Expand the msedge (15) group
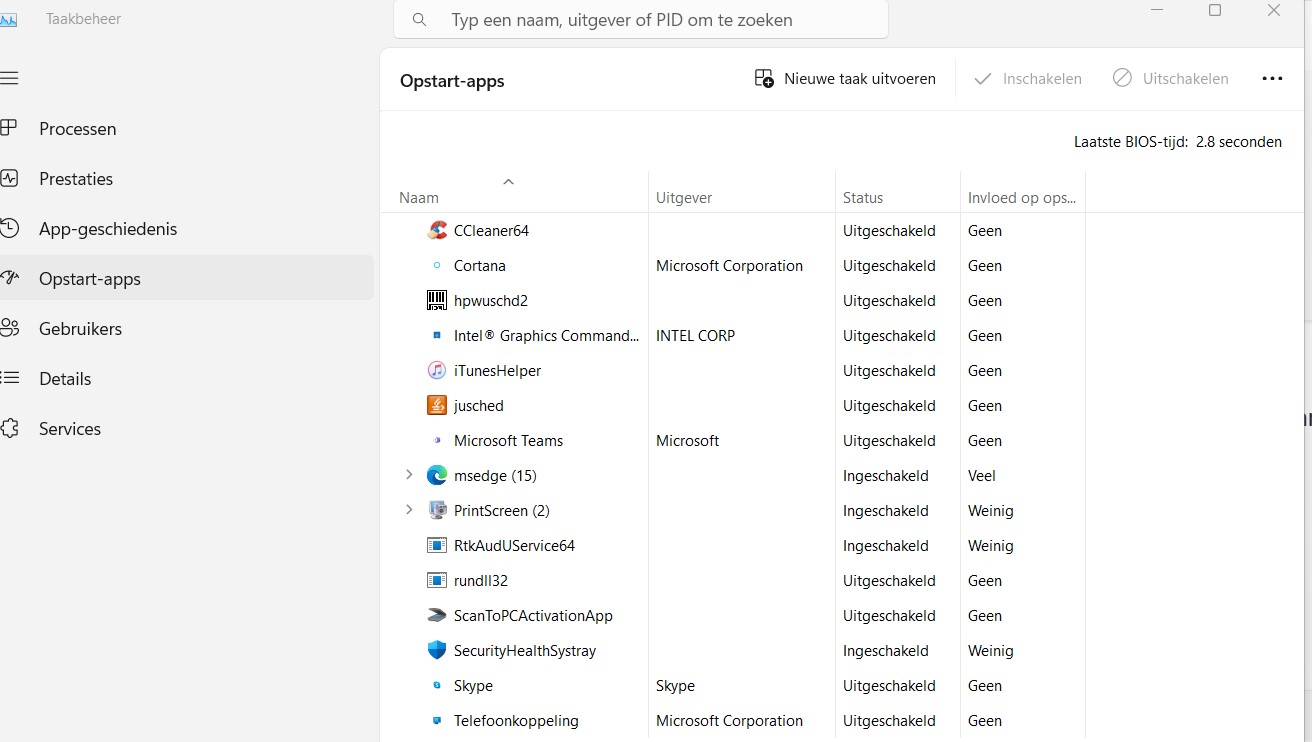Viewport: 1312px width, 742px height. click(409, 476)
